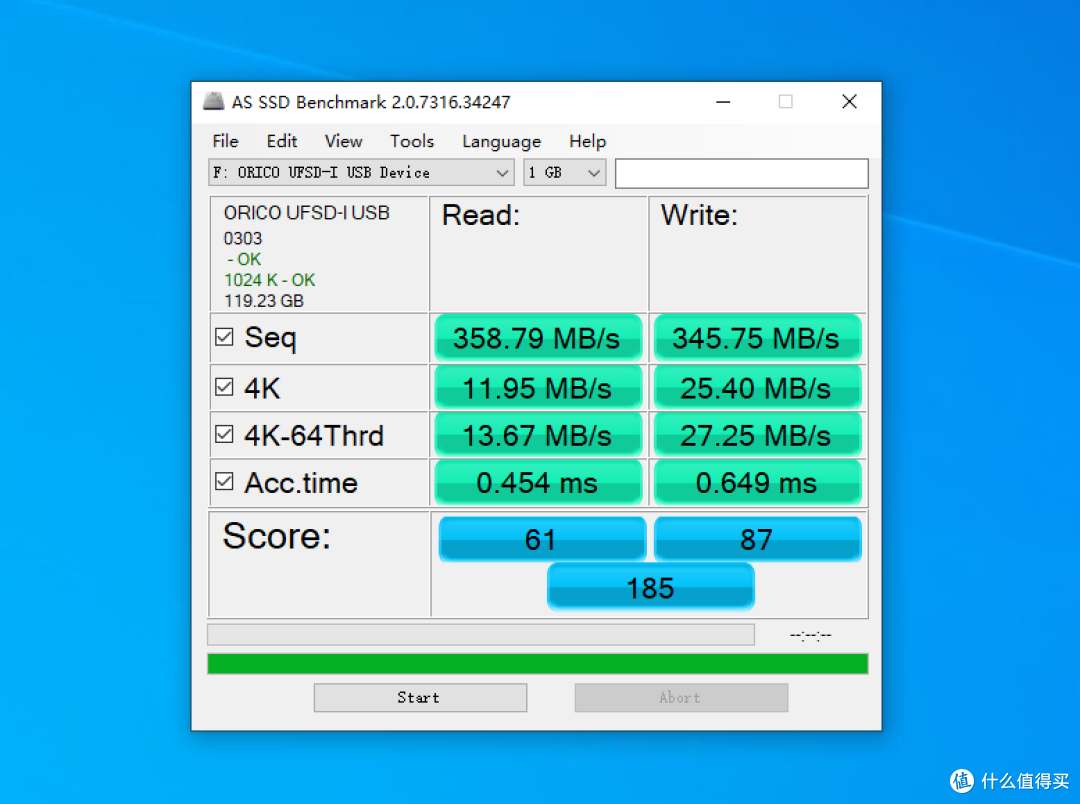Click the write score 87
This screenshot has width=1080, height=804.
[x=757, y=539]
